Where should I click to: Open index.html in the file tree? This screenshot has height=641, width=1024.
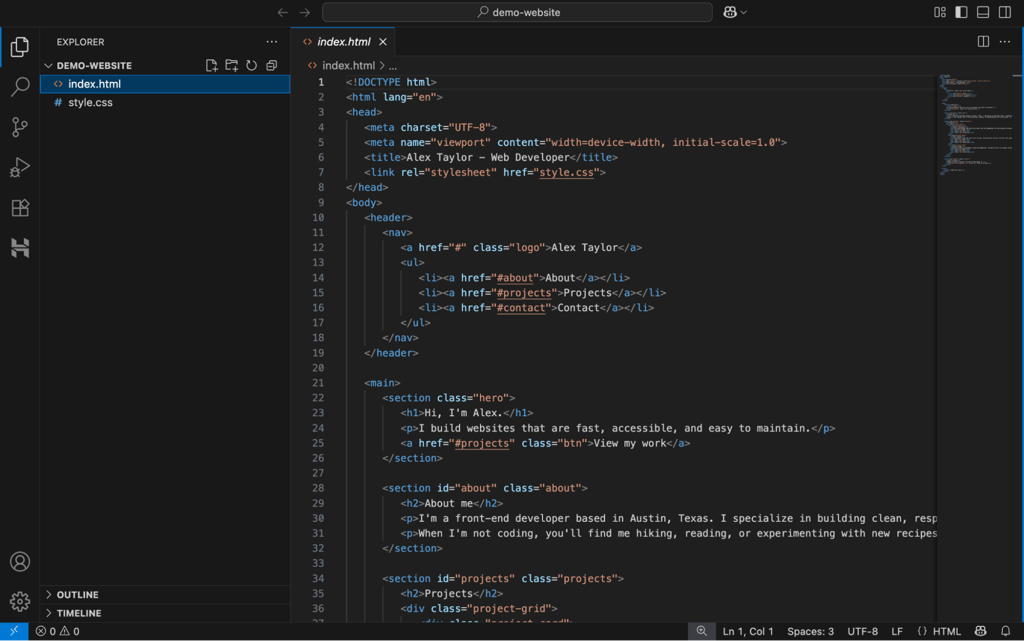pos(165,84)
